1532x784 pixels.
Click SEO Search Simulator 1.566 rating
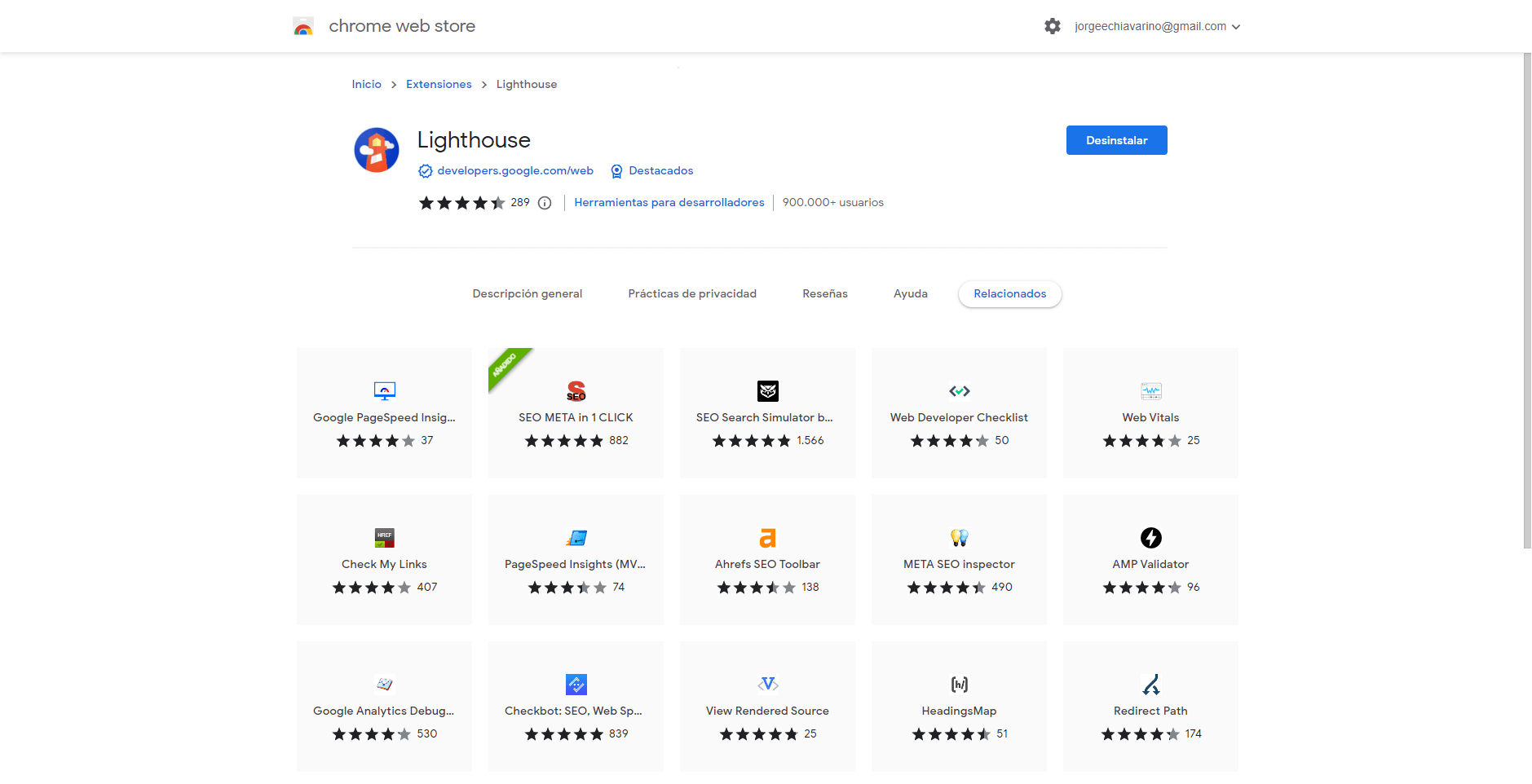768,441
